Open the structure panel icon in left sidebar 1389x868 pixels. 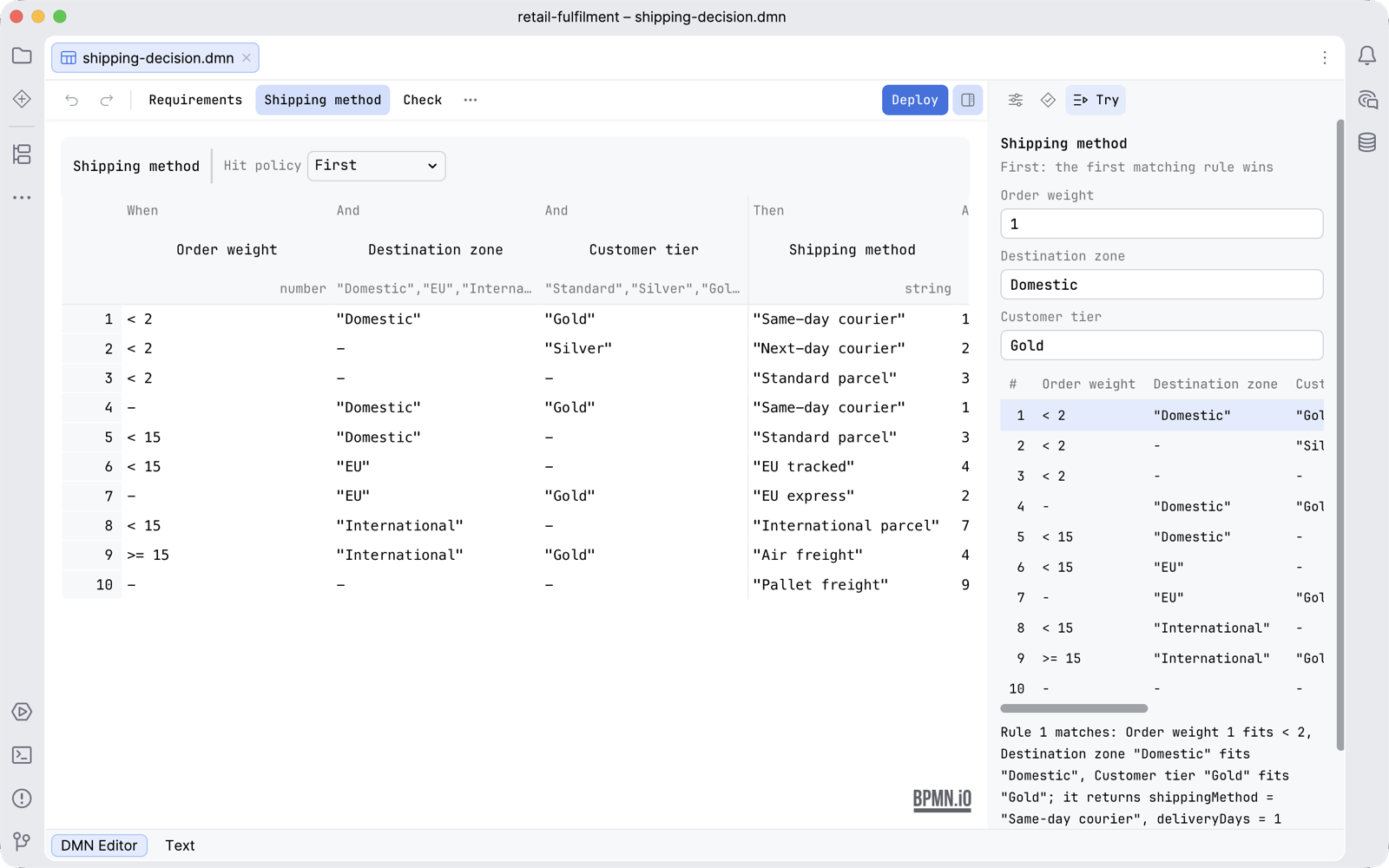pos(22,155)
